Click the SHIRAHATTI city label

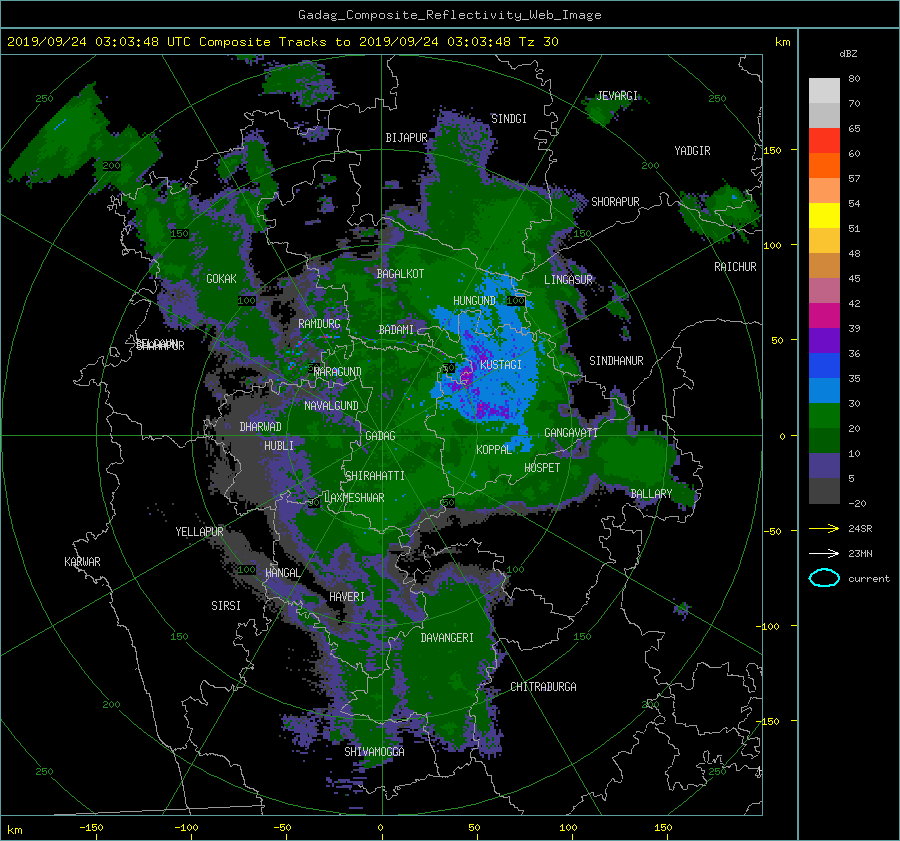coord(375,476)
